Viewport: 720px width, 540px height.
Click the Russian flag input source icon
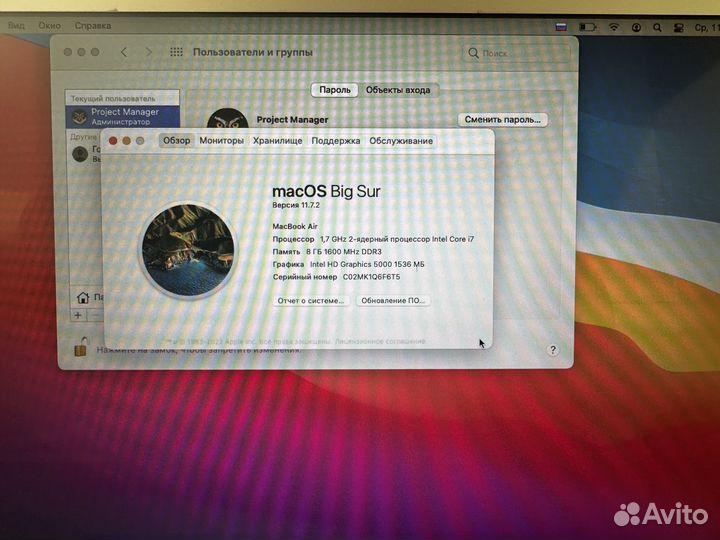click(x=561, y=28)
